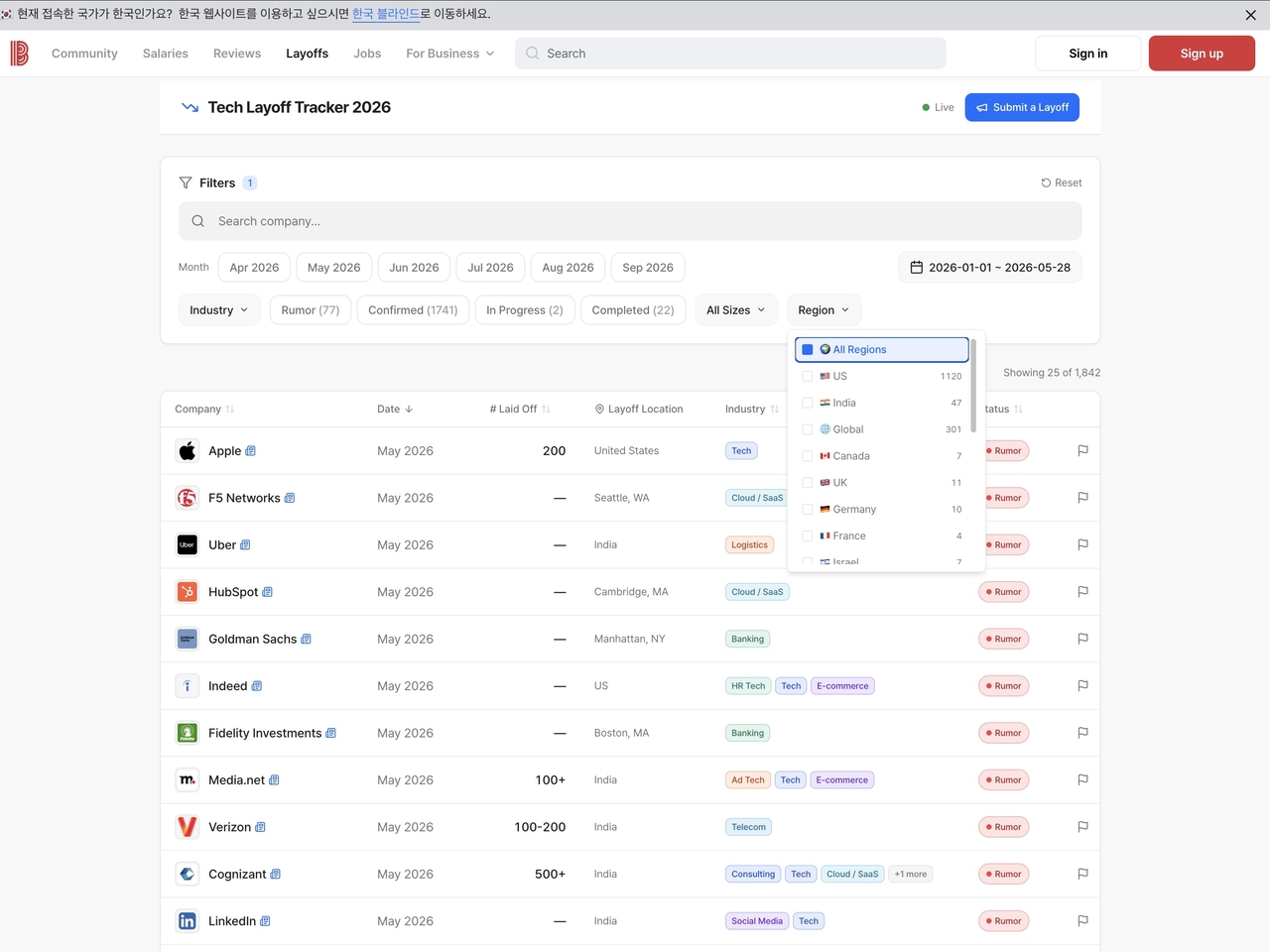Reset all filters
The width and height of the screenshot is (1270, 952).
click(1062, 183)
